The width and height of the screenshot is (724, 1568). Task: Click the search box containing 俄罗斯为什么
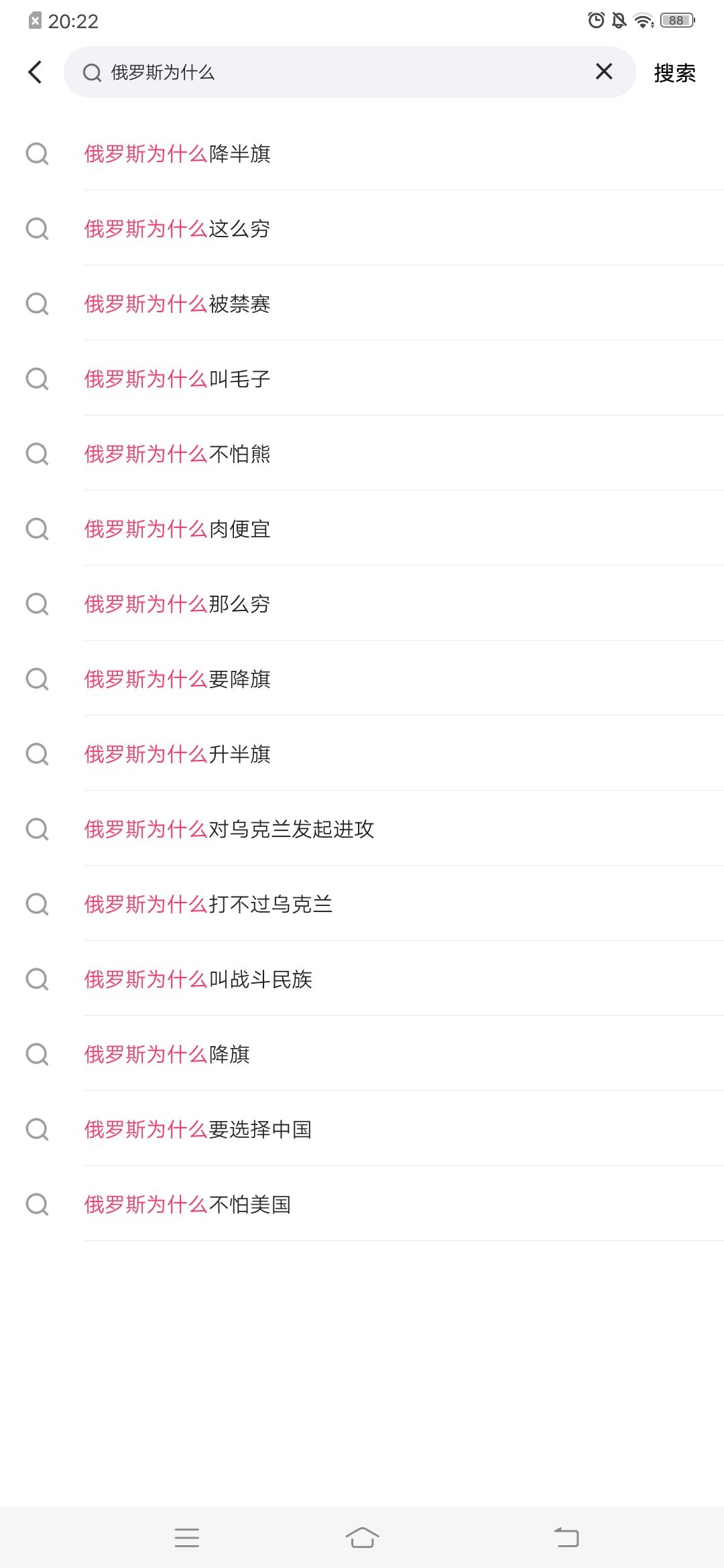pos(335,72)
